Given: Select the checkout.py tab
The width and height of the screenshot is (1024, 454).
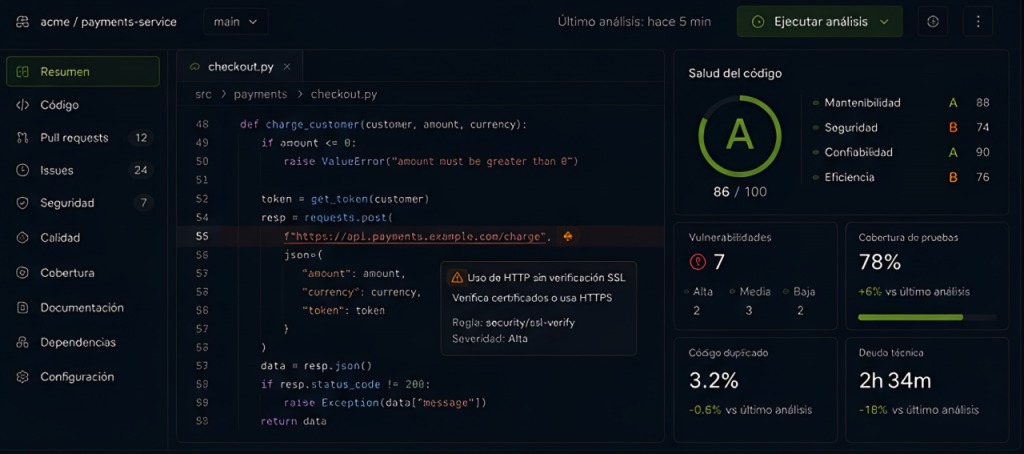Looking at the screenshot, I should point(240,67).
